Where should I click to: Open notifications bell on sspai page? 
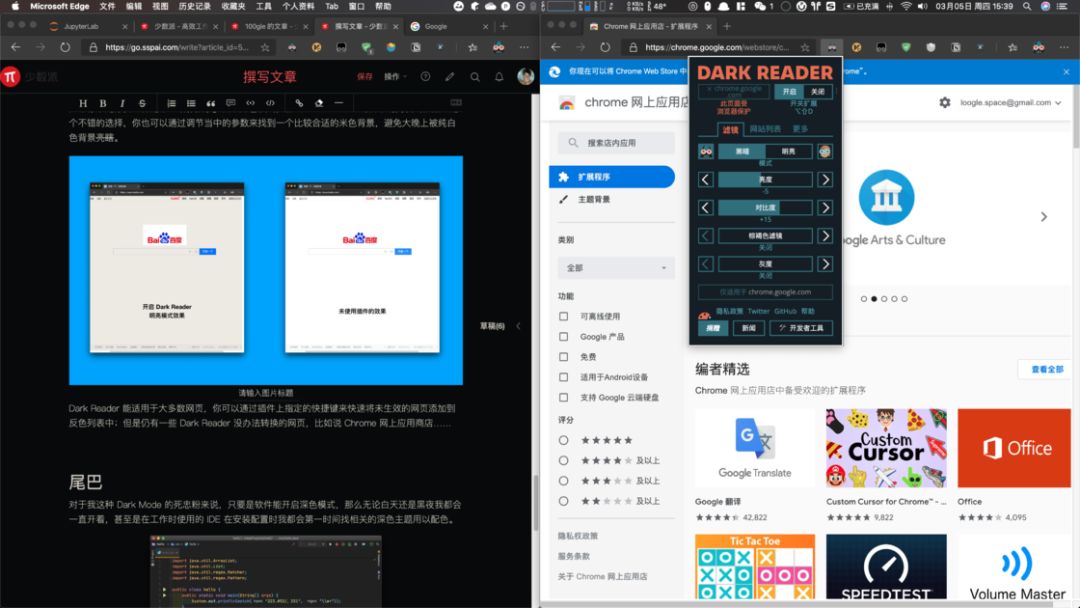[x=499, y=77]
